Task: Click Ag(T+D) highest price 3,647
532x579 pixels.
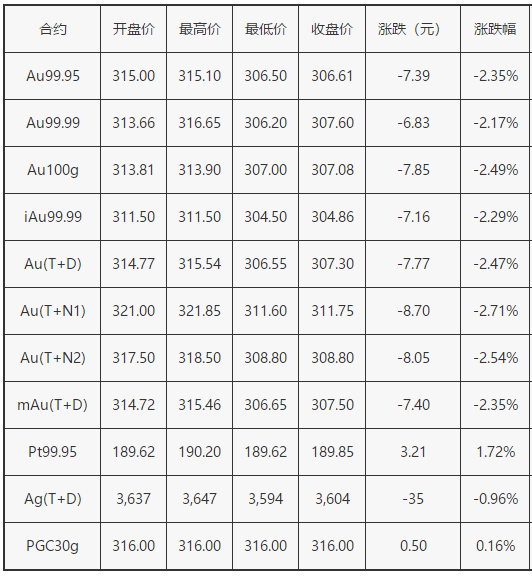Action: coord(199,499)
